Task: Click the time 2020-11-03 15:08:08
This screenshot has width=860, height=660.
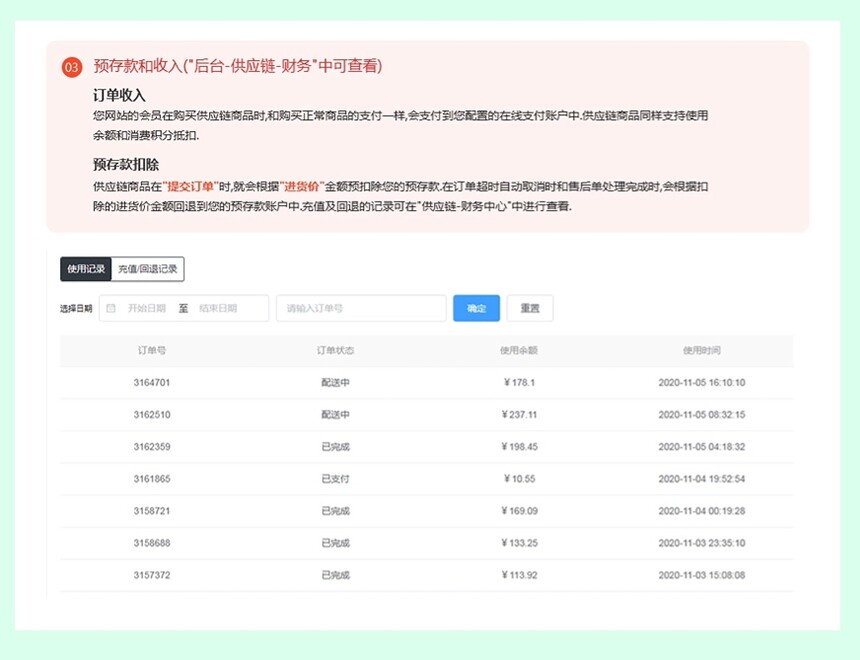Action: point(702,575)
